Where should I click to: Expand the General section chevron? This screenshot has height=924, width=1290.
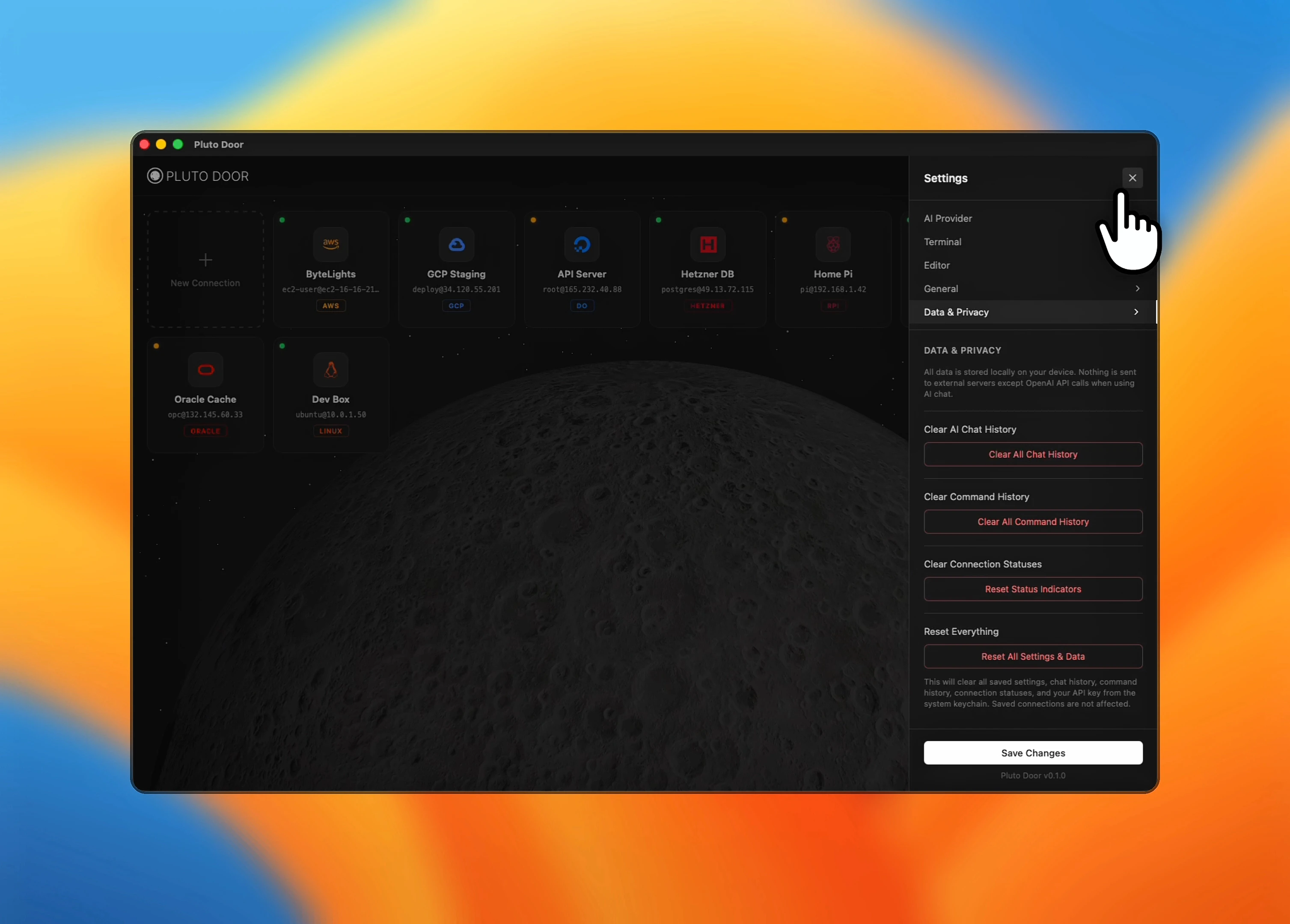click(x=1137, y=289)
